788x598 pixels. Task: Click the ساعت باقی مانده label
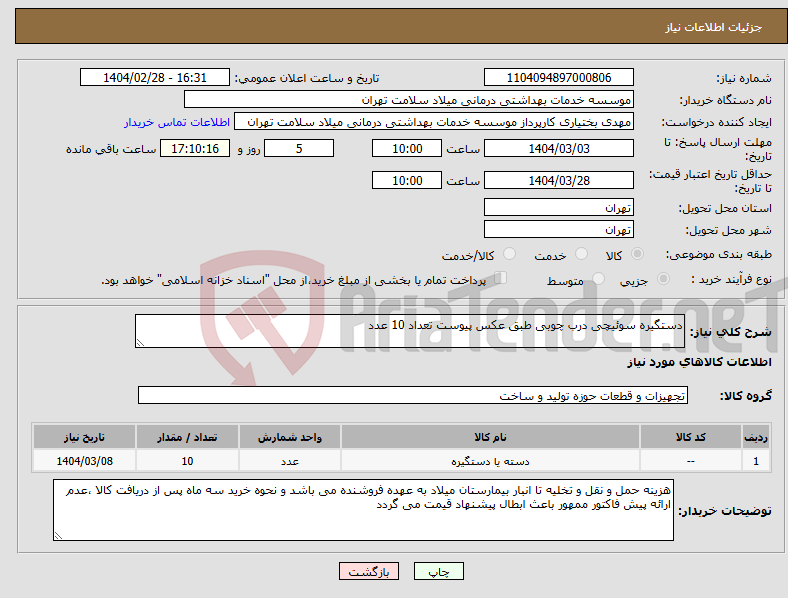tap(111, 149)
